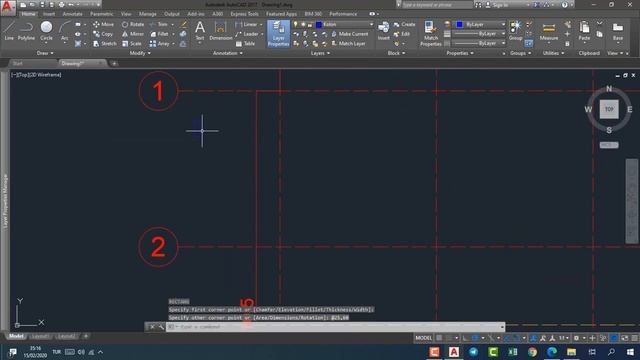Activate the Move command
640x360 pixels.
pos(103,24)
